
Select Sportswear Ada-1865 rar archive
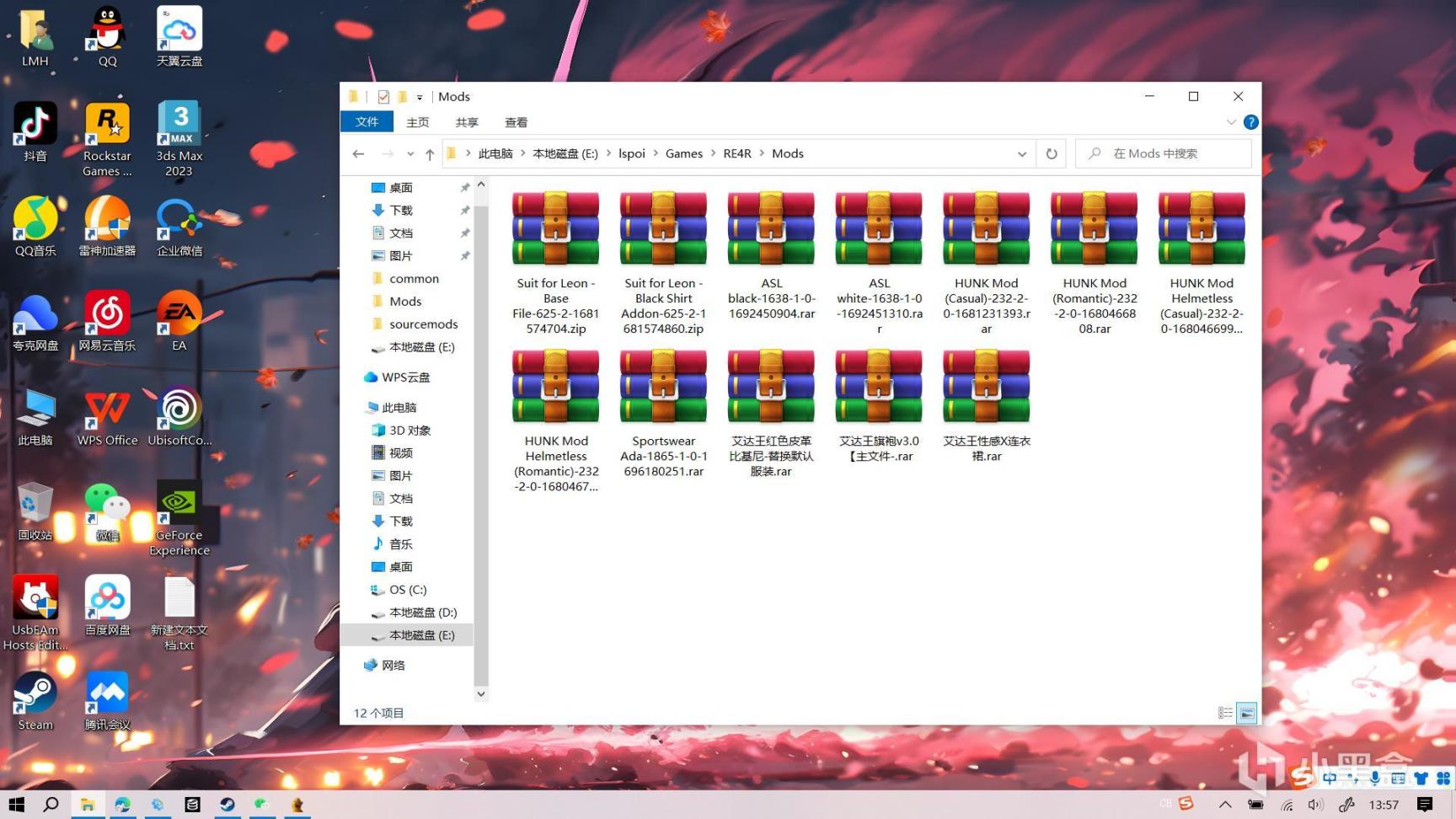click(x=663, y=414)
